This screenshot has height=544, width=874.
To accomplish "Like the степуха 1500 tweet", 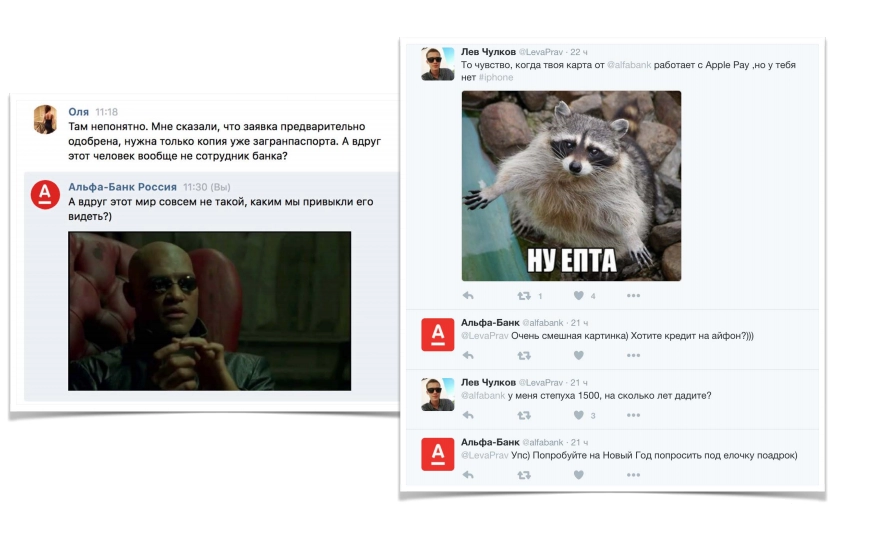I will [579, 415].
